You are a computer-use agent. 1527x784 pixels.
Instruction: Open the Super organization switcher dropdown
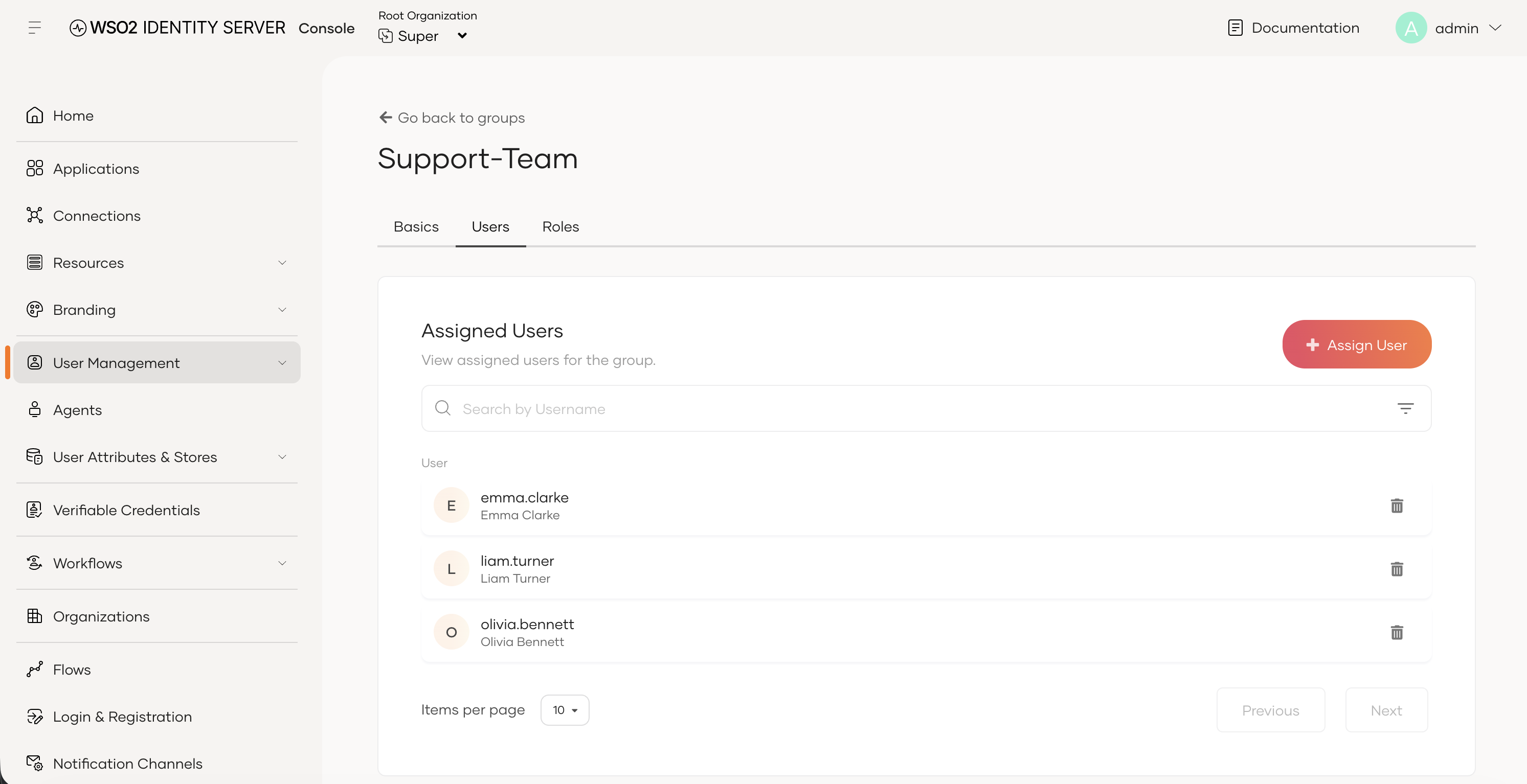(x=423, y=36)
